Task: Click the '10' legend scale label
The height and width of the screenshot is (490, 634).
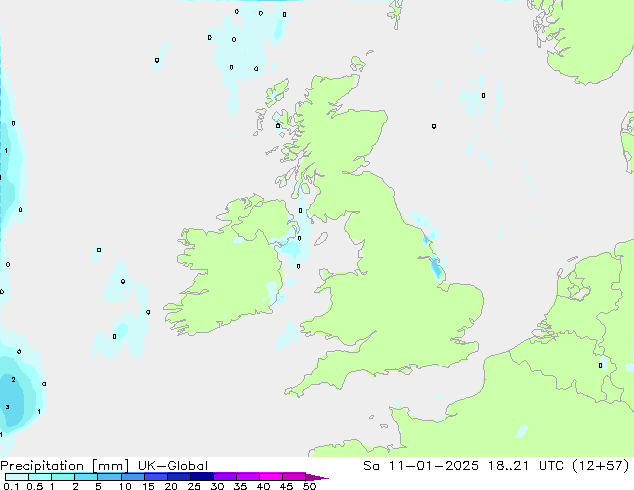Action: (x=125, y=486)
